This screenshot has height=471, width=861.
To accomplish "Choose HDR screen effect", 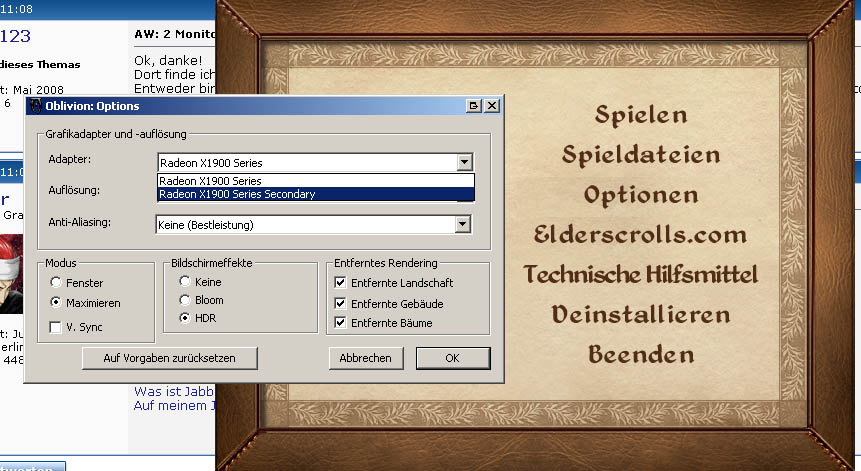I will click(185, 318).
